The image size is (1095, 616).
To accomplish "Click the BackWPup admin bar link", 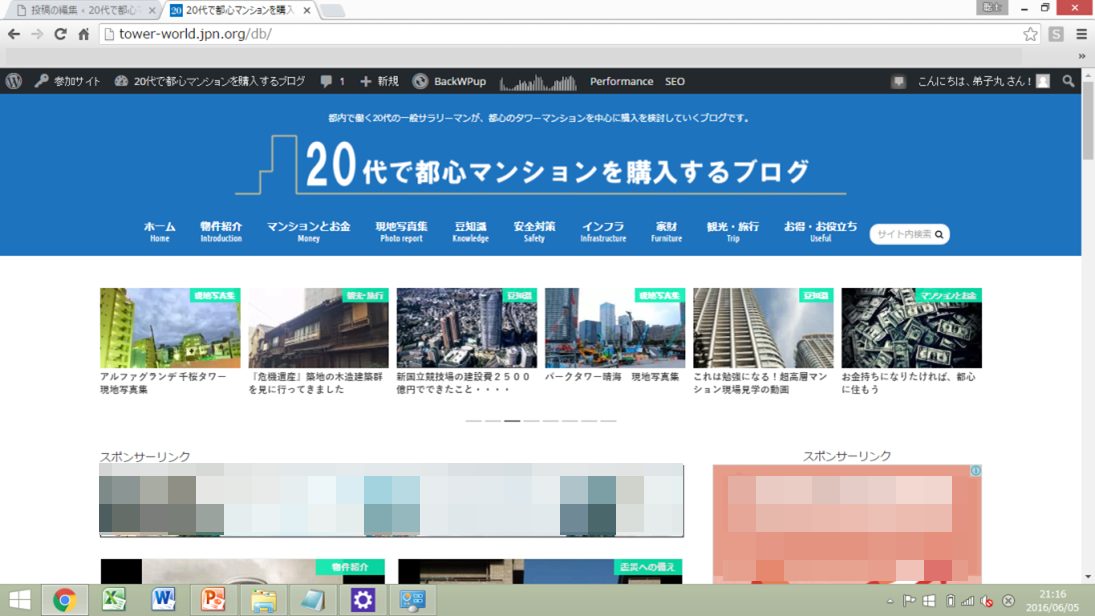I will (449, 81).
